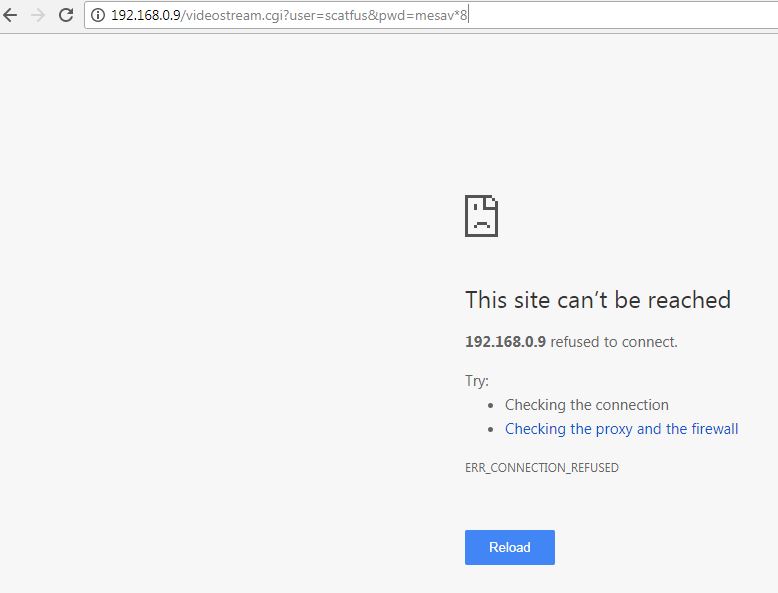Click 'This site can't be reached' heading
The height and width of the screenshot is (593, 778).
pyautogui.click(x=598, y=300)
